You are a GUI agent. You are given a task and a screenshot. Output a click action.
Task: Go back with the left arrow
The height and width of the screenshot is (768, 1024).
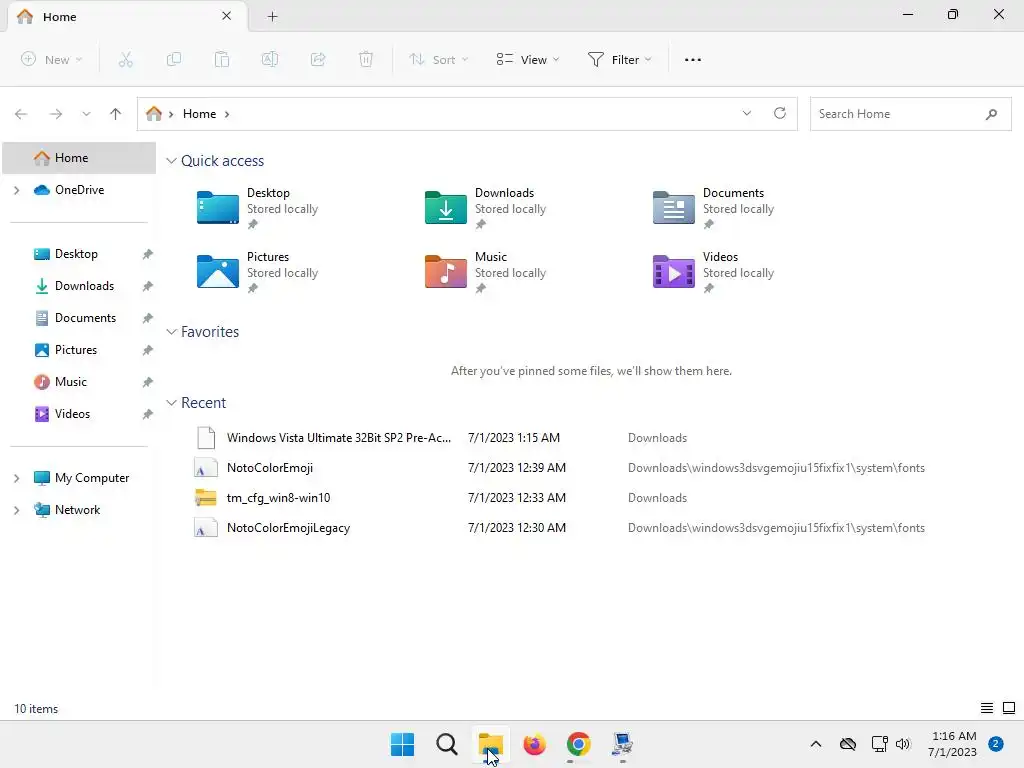click(21, 114)
